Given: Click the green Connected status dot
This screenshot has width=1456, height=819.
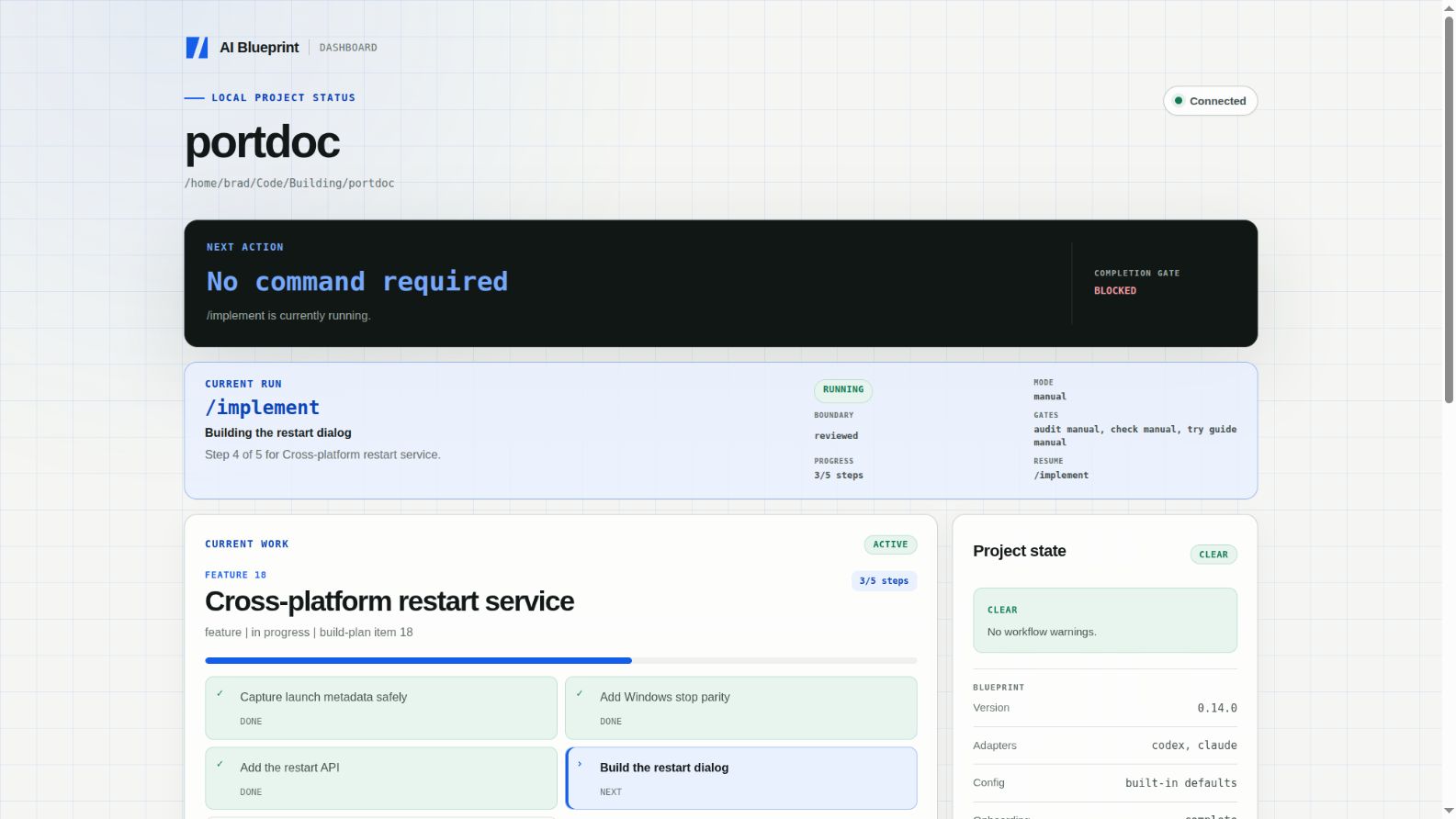Looking at the screenshot, I should tap(1179, 101).
